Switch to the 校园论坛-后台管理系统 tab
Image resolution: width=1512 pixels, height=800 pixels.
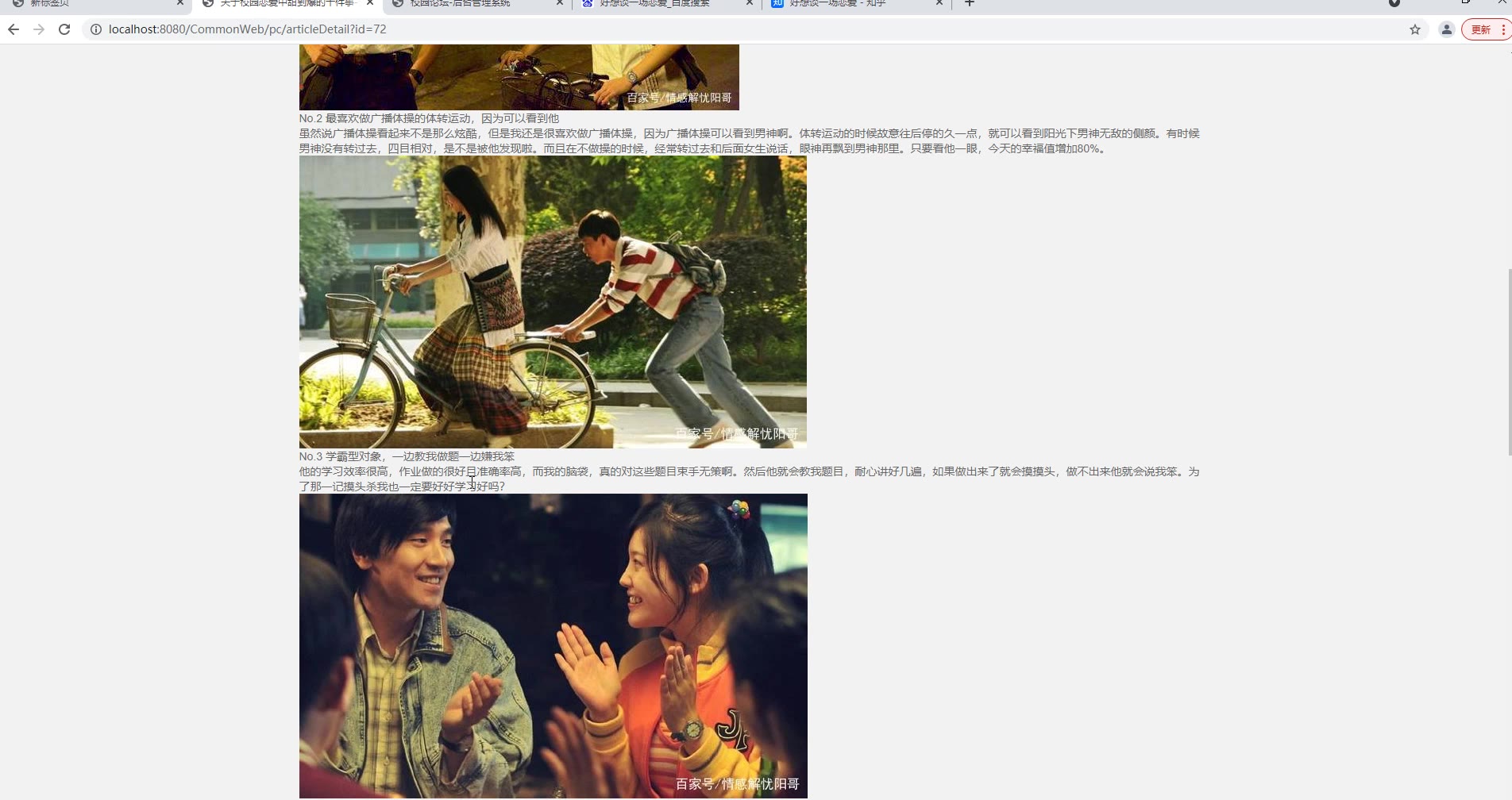coord(475,4)
